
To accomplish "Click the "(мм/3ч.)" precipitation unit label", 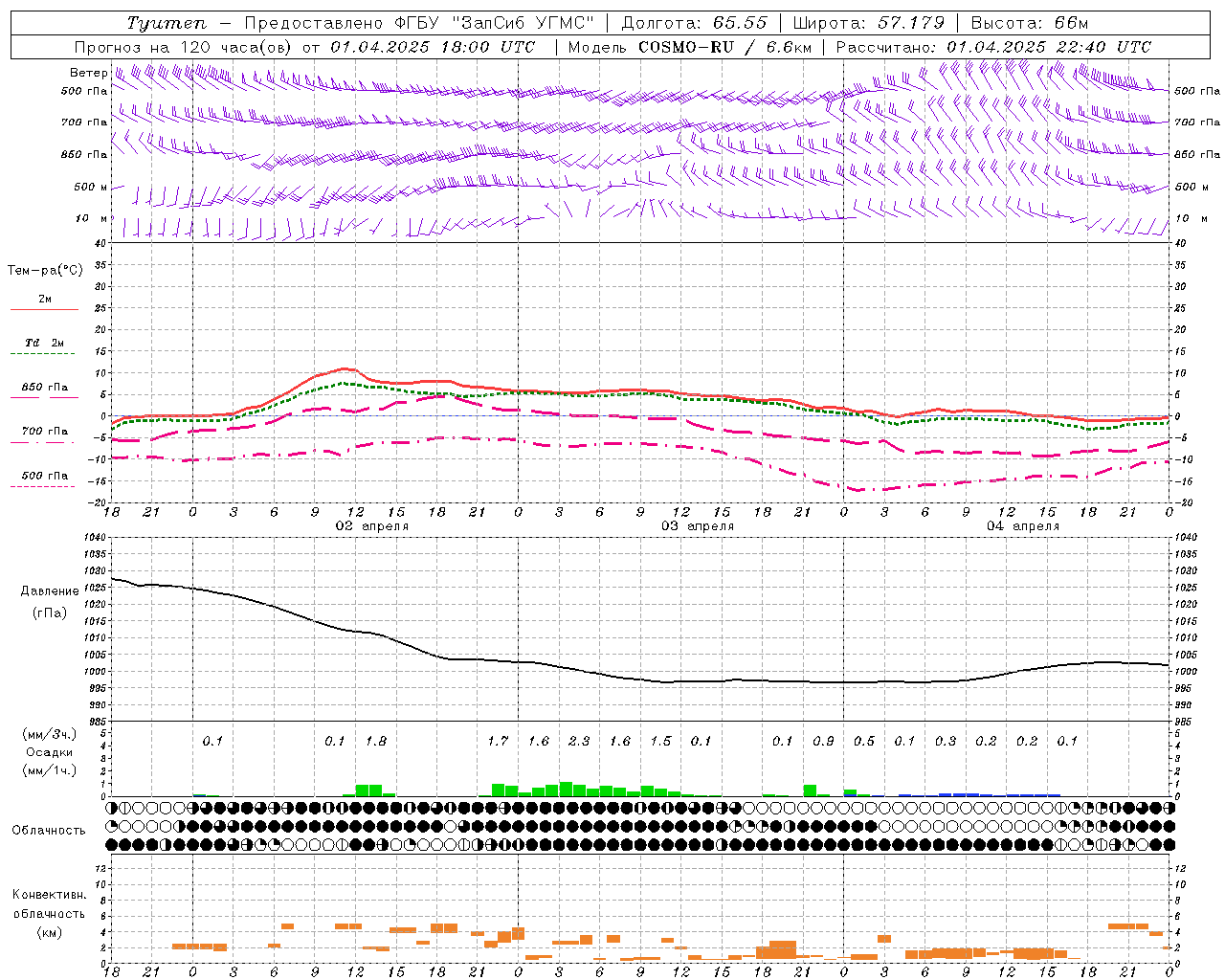I will 49,734.
